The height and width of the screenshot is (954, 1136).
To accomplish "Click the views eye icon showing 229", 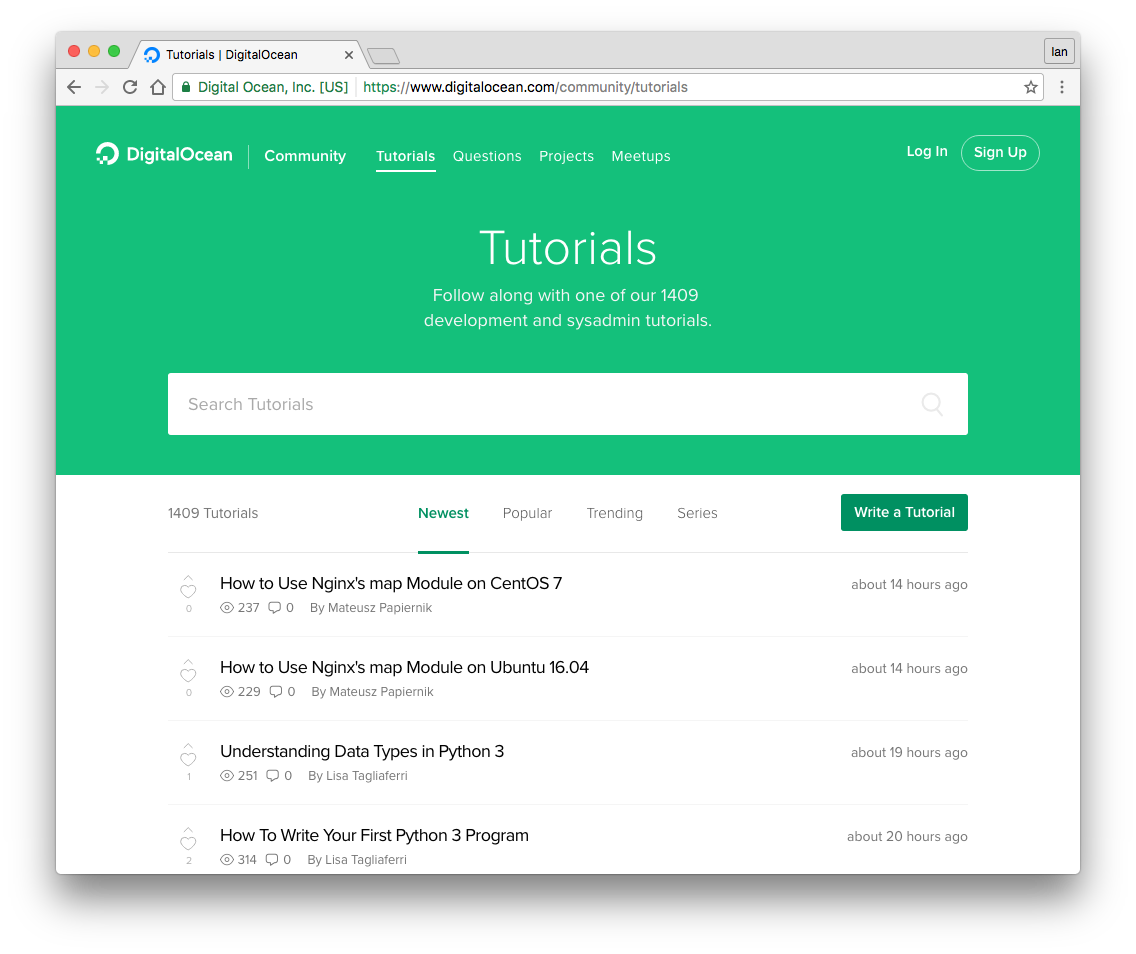I will pyautogui.click(x=227, y=692).
